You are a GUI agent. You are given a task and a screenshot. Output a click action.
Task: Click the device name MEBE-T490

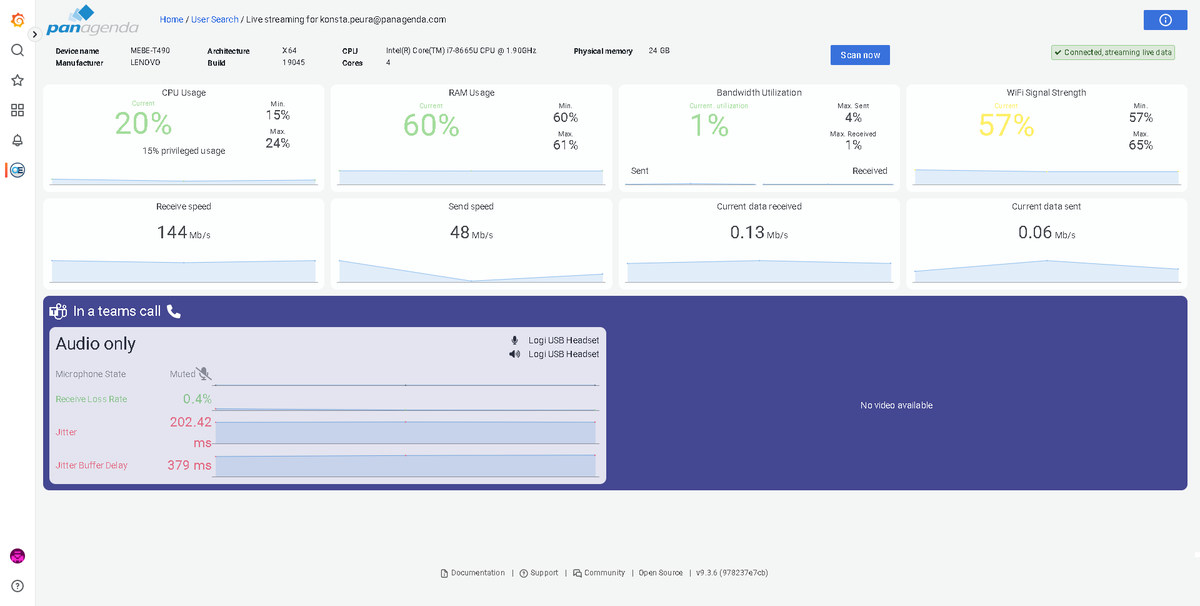(150, 51)
